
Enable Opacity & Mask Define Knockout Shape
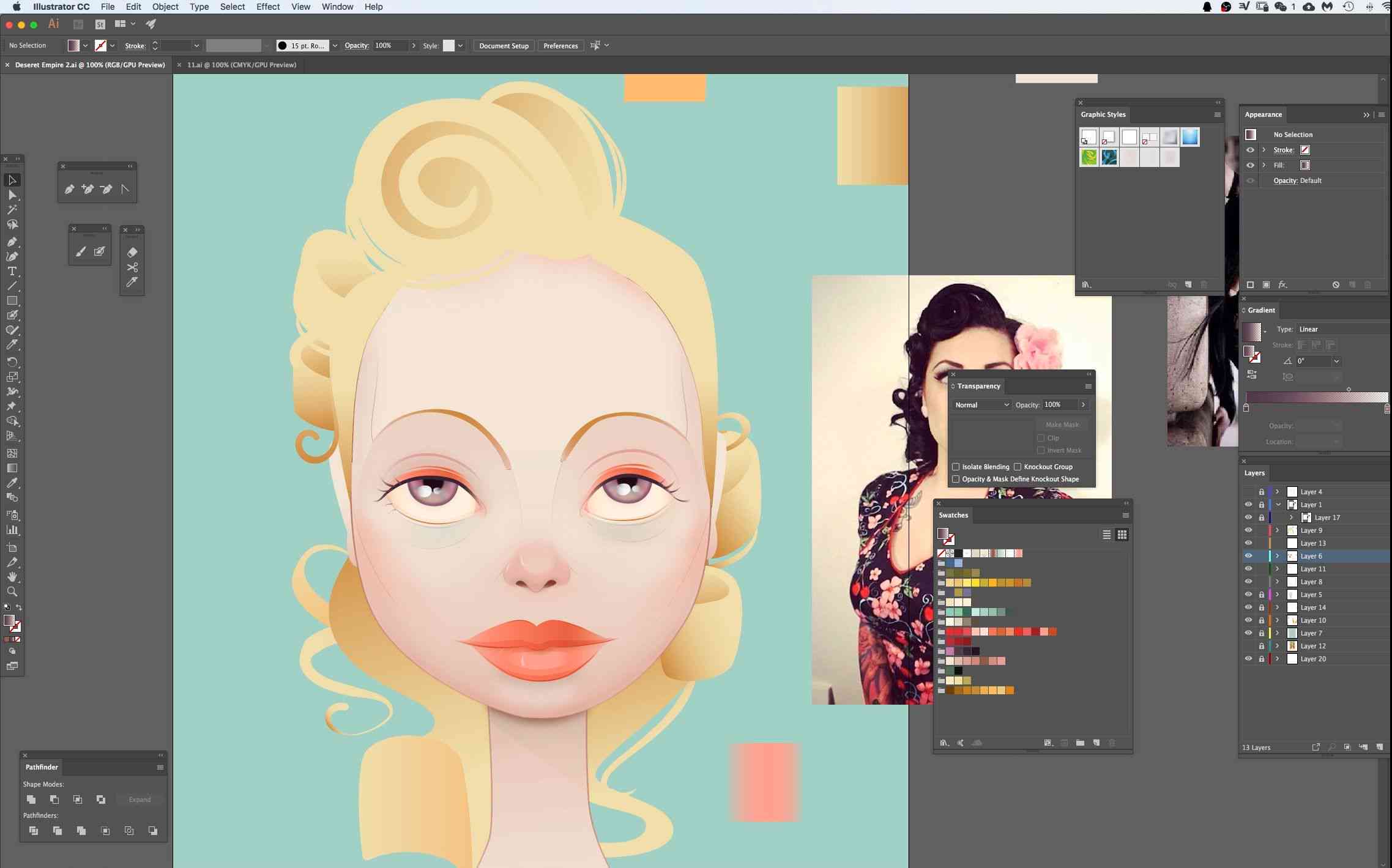pos(955,479)
